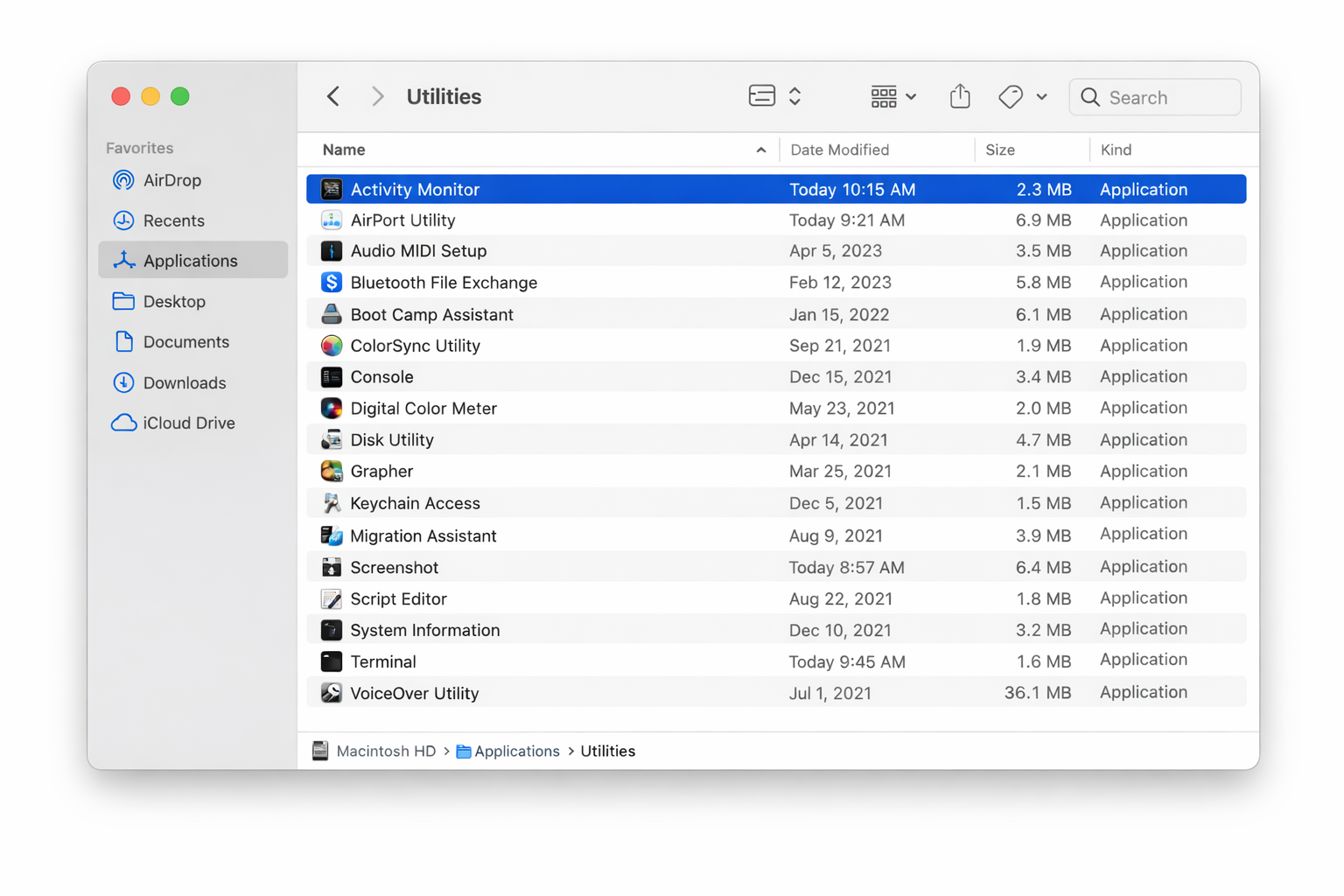
Task: Click the 36.1 MB size value
Action: click(1038, 693)
